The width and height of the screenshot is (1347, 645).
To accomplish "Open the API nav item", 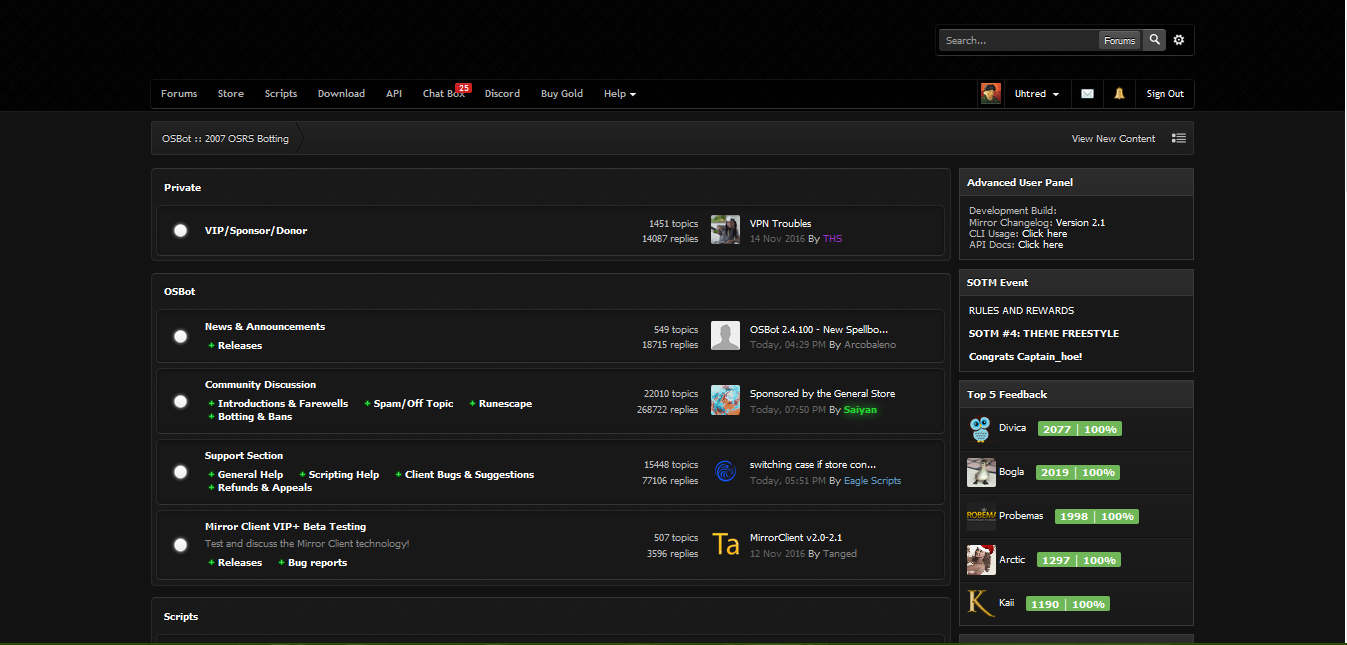I will pyautogui.click(x=394, y=94).
